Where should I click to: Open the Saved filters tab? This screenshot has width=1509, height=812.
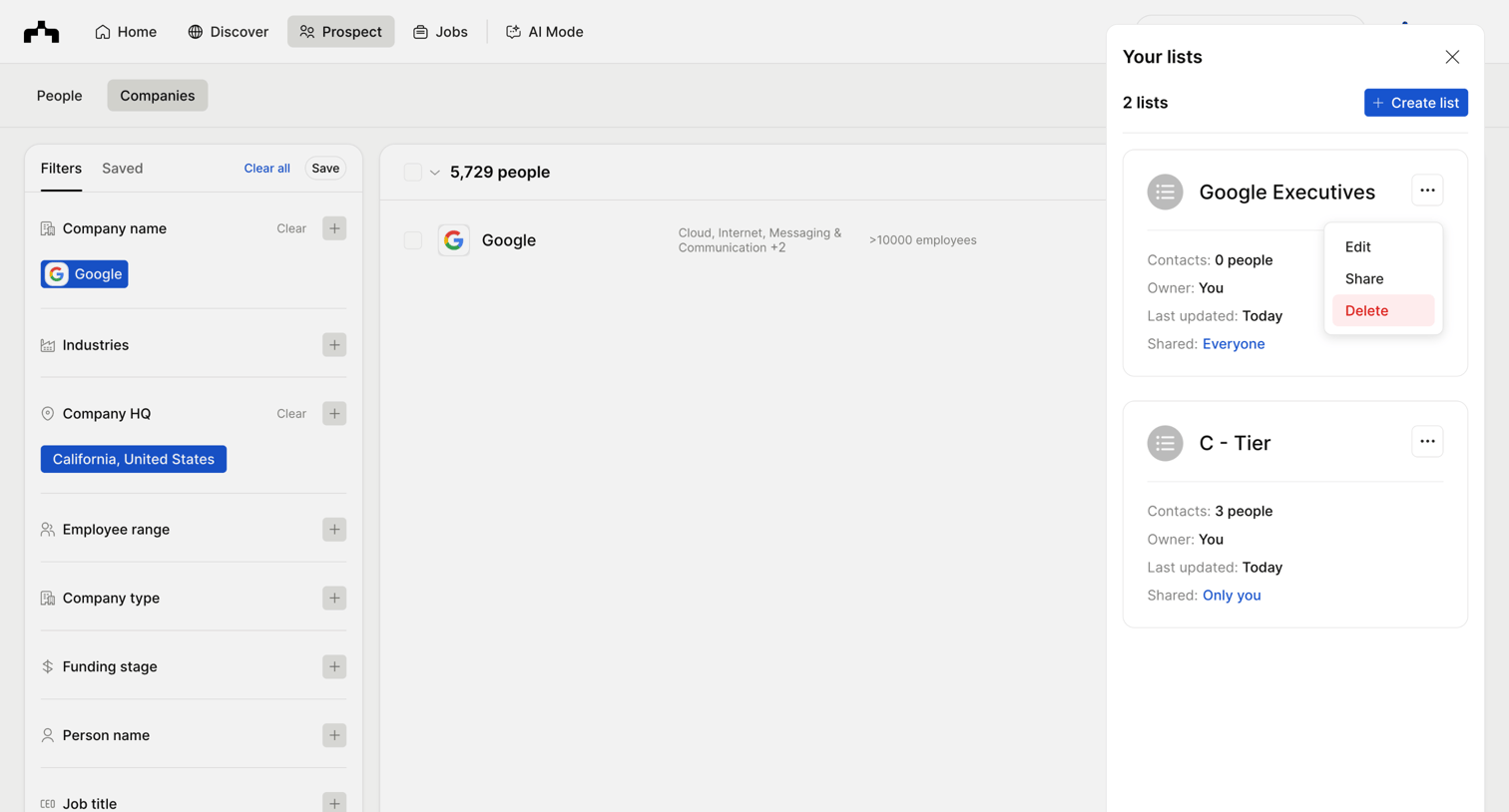(123, 169)
